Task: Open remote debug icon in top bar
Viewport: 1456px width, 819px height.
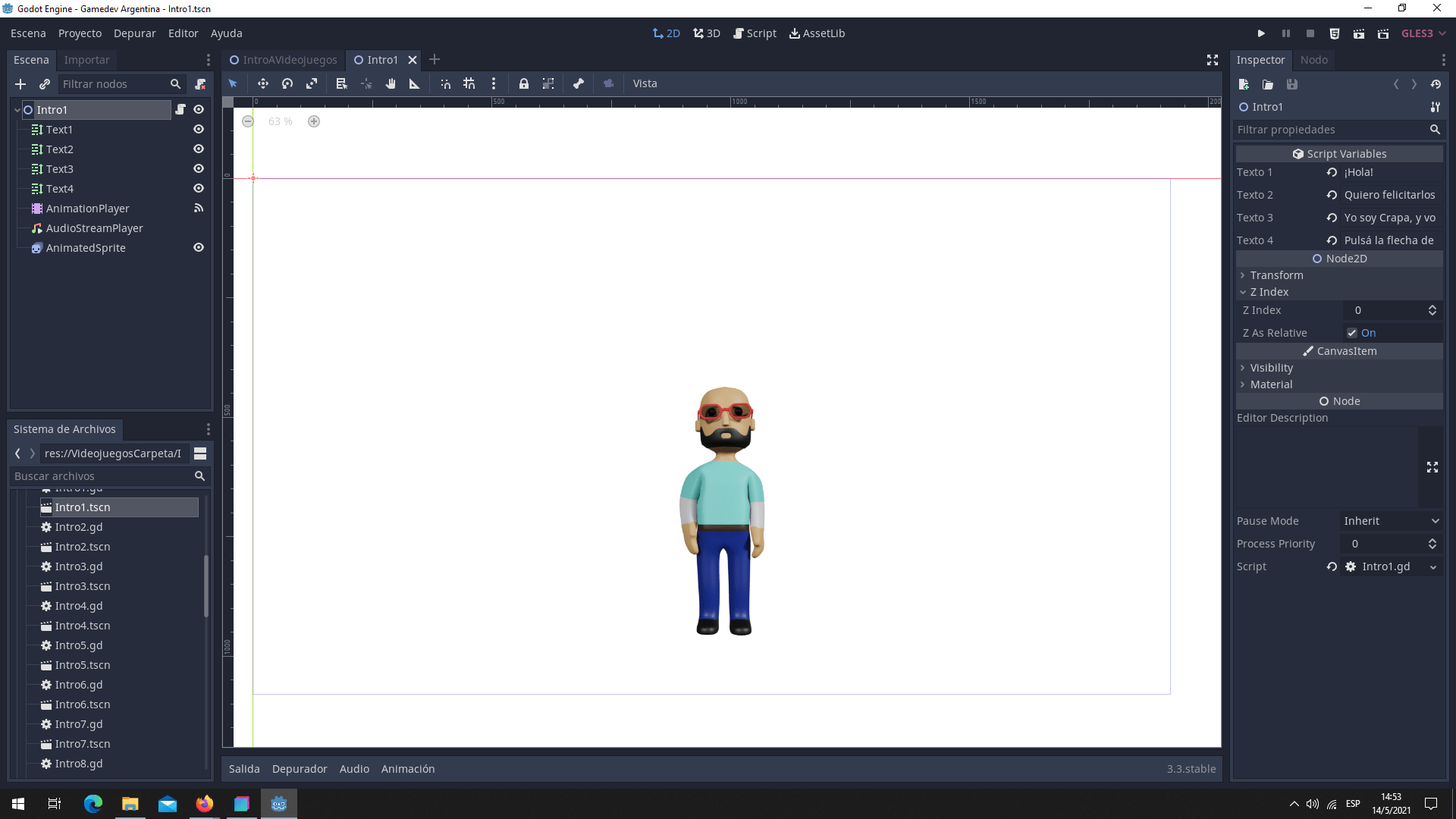Action: pyautogui.click(x=1335, y=33)
